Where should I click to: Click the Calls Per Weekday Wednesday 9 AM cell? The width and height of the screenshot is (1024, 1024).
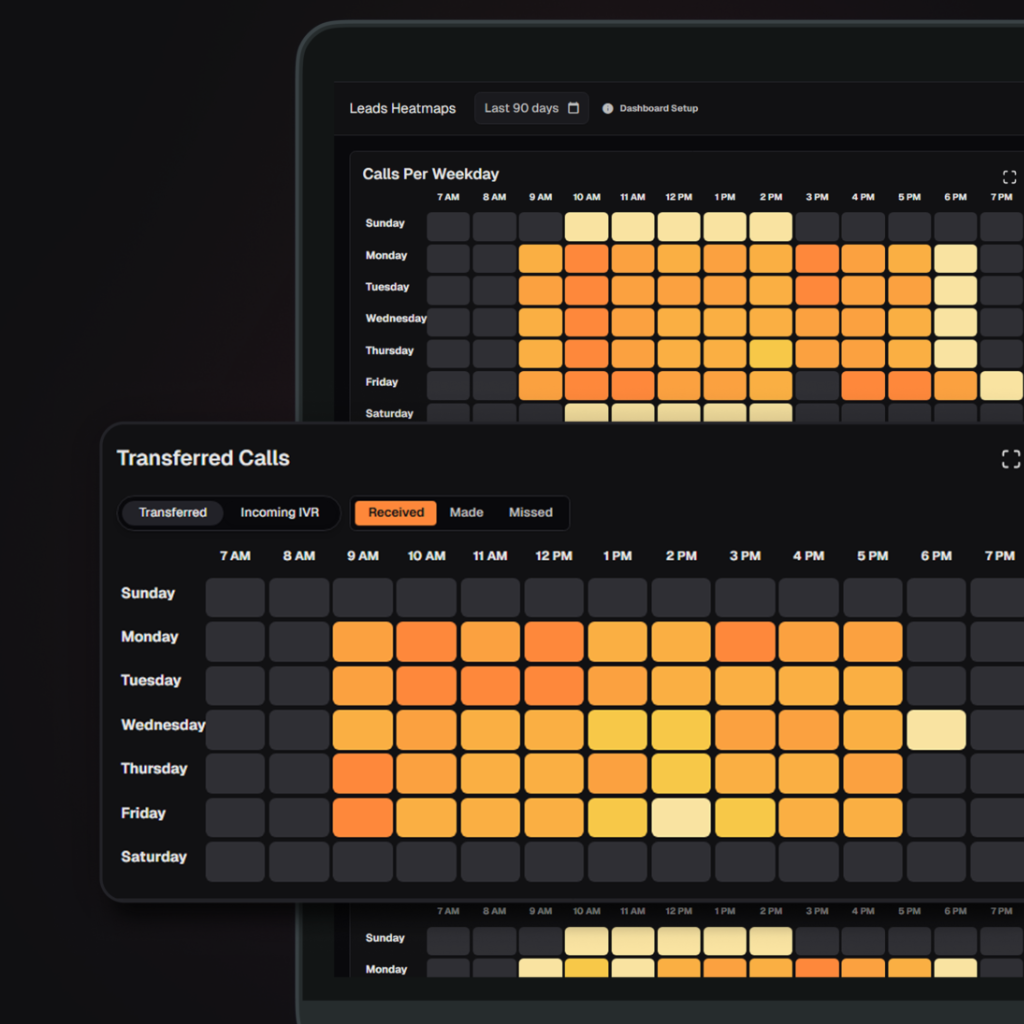540,322
